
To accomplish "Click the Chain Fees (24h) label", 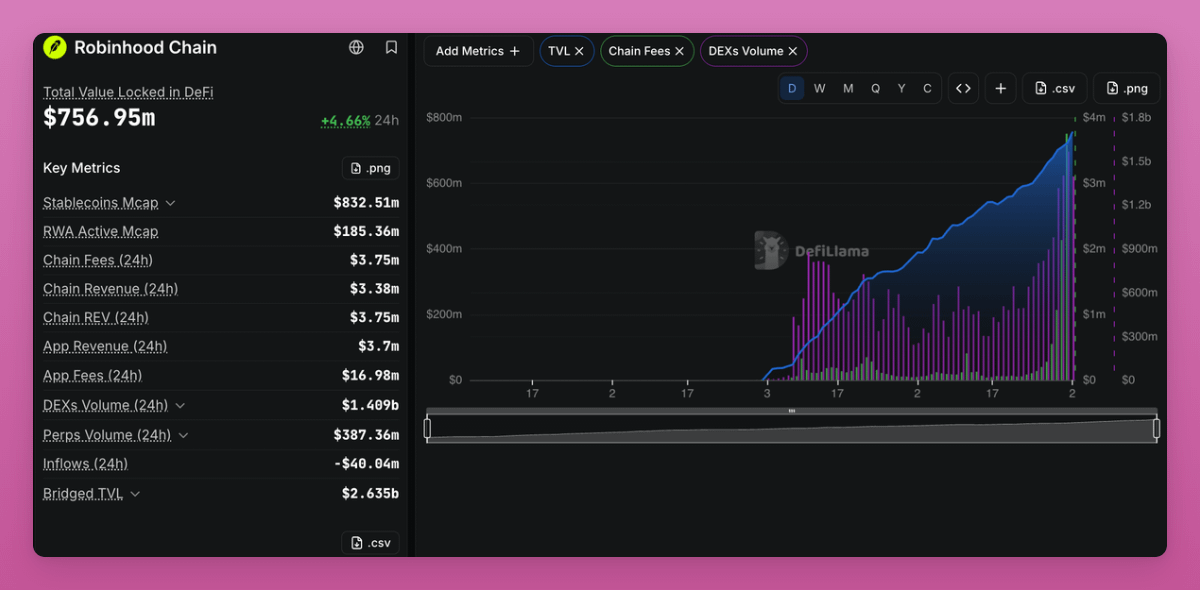I will pos(98,260).
